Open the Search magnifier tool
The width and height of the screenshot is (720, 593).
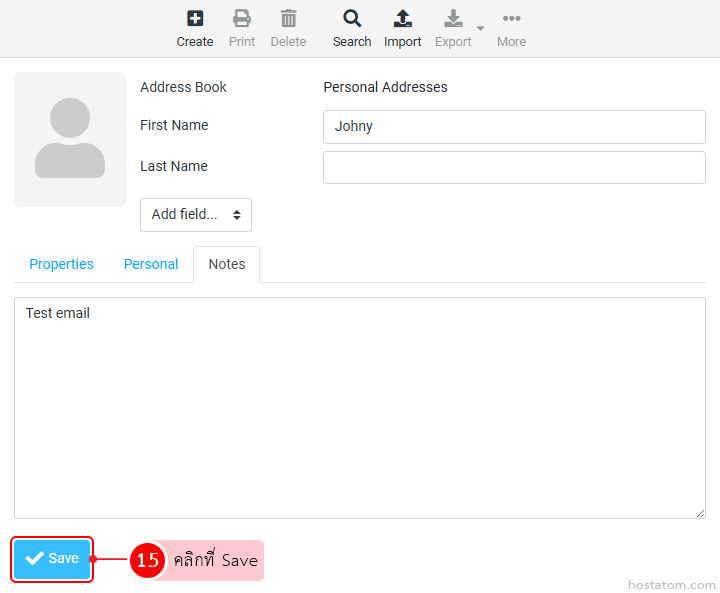(352, 19)
